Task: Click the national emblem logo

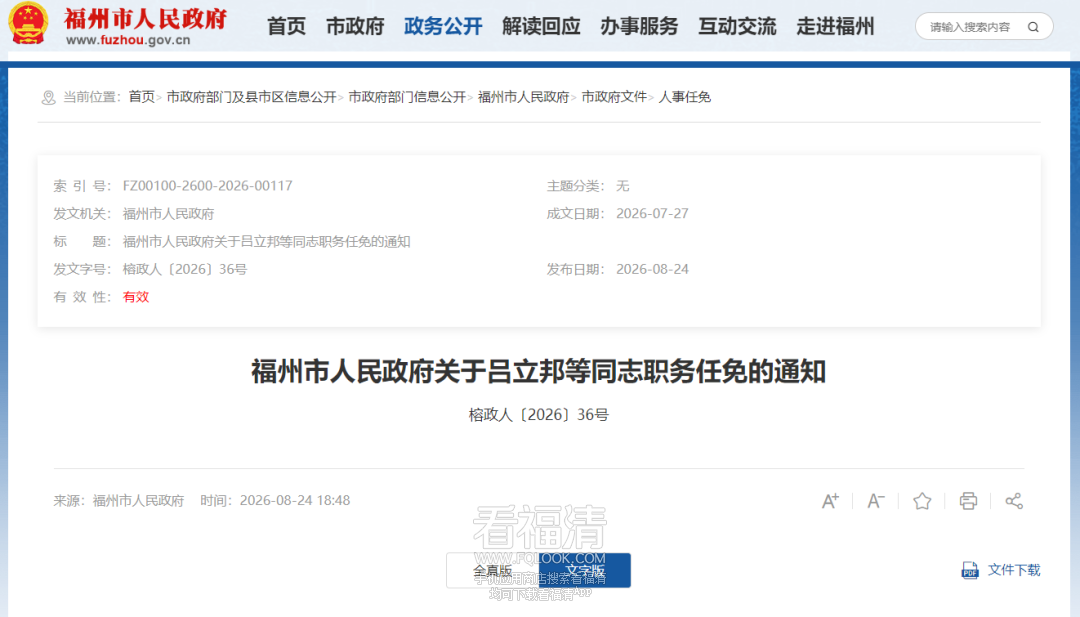Action: pos(28,24)
